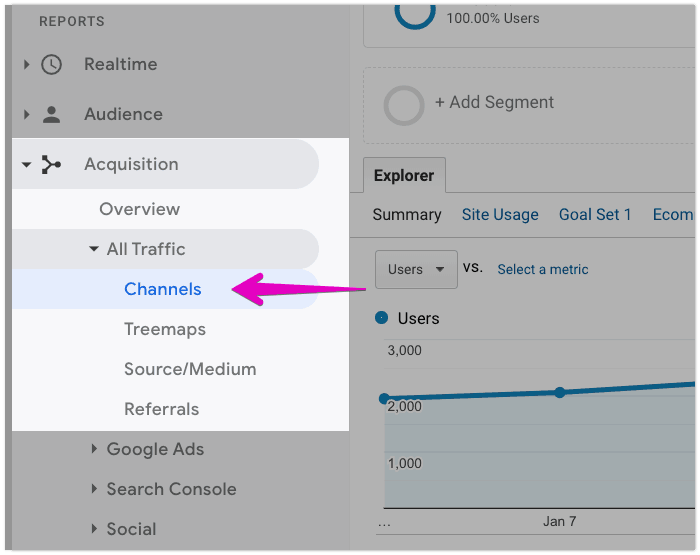Collapse the Acquisition section arrow

click(x=26, y=165)
